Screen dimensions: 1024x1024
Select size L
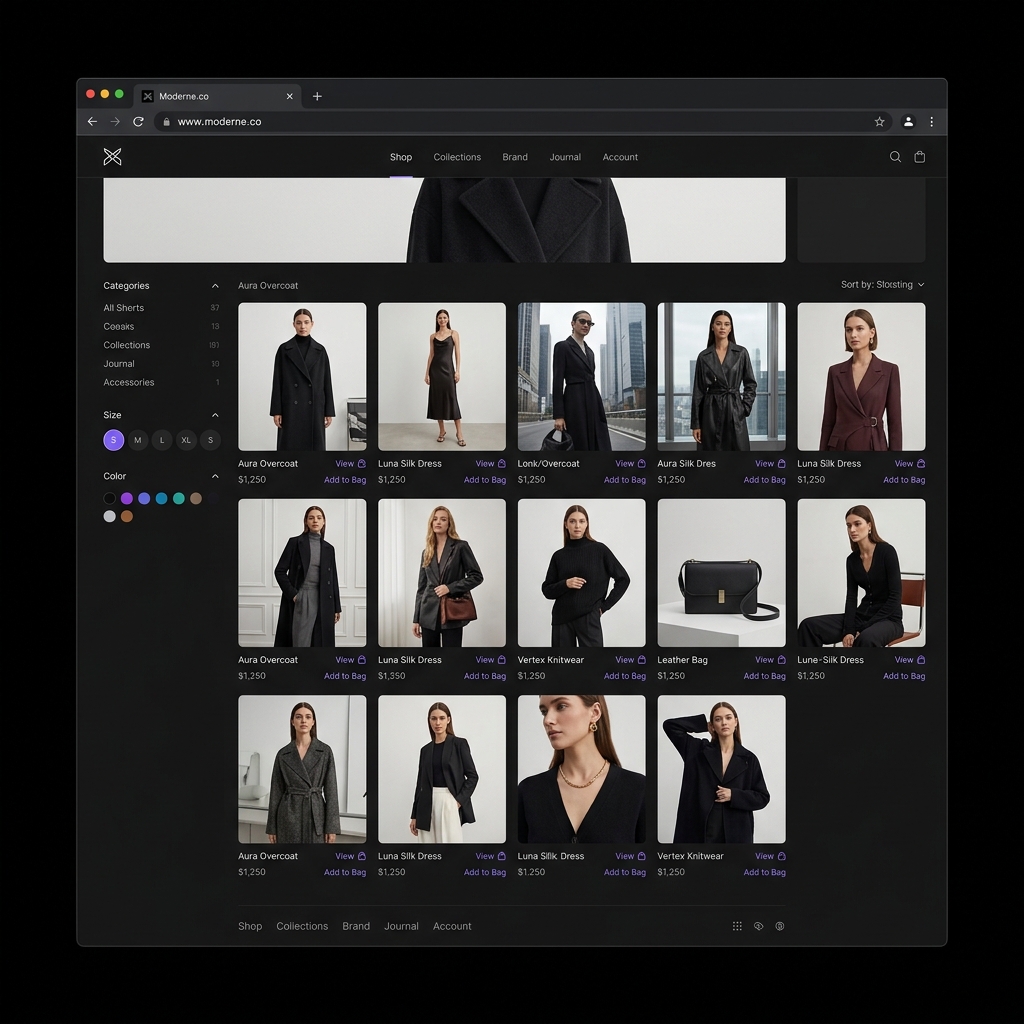(x=162, y=440)
